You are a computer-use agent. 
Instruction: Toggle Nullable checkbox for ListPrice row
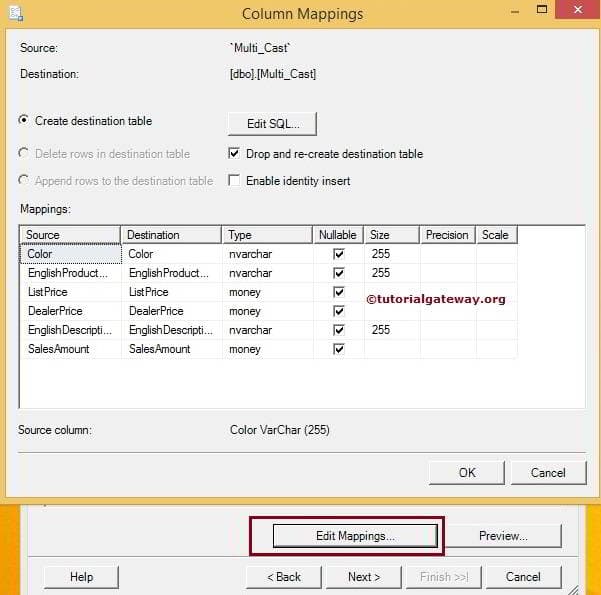(339, 292)
